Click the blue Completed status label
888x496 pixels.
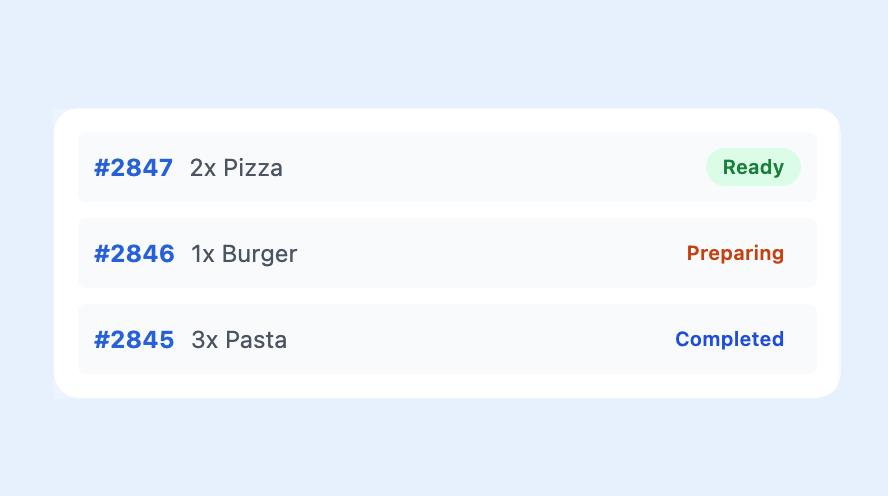click(729, 339)
